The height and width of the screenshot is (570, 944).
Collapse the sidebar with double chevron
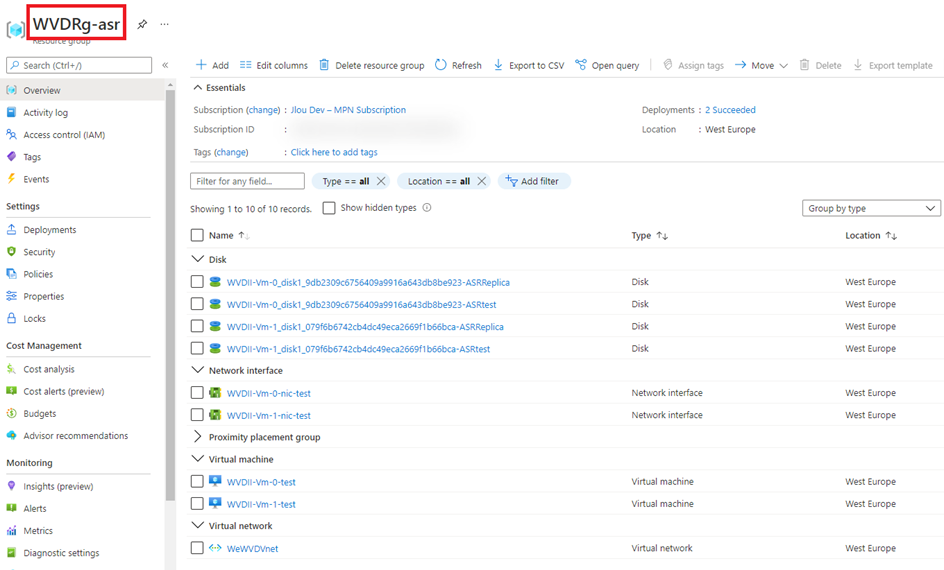(x=165, y=65)
